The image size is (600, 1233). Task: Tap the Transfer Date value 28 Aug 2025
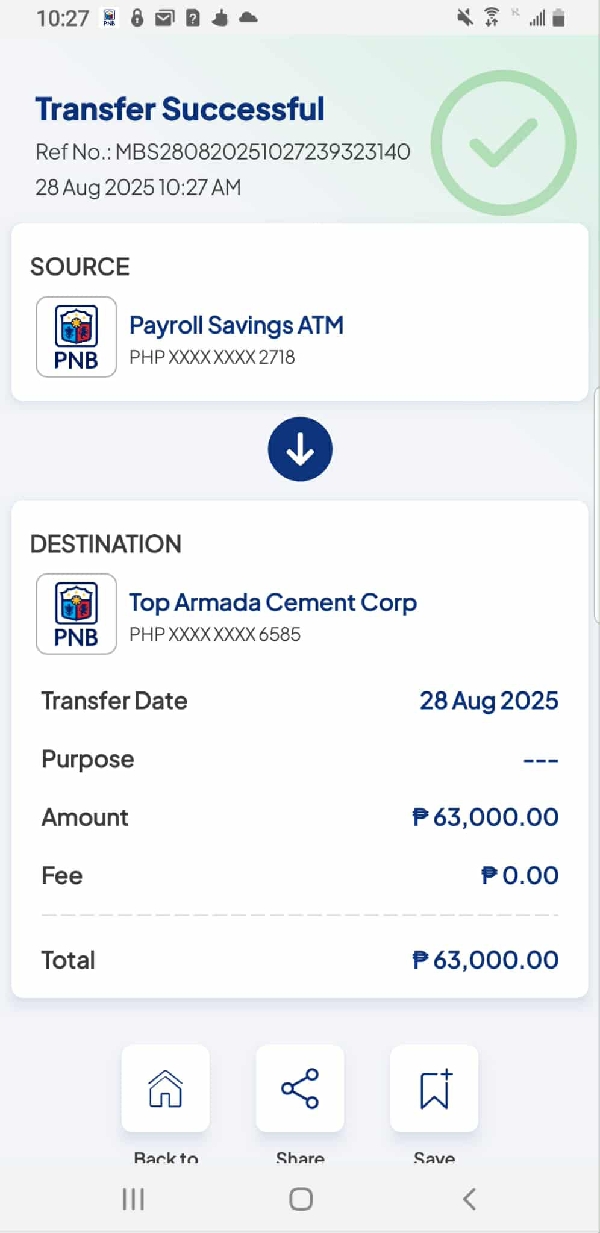(488, 701)
